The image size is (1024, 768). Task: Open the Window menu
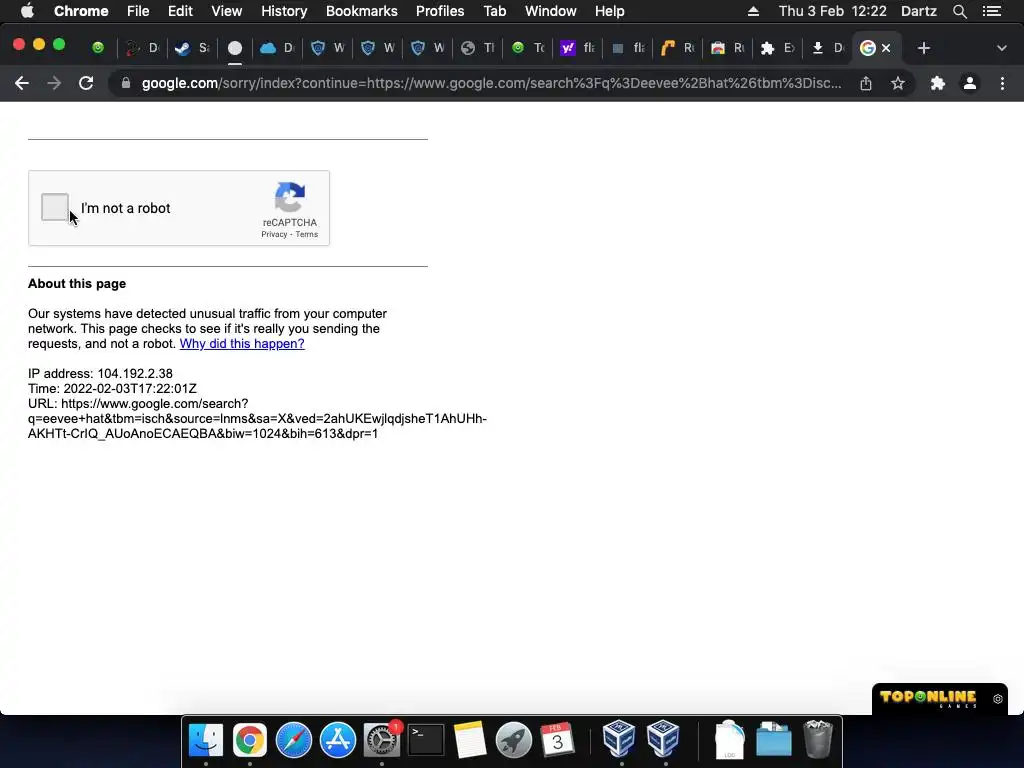[551, 11]
